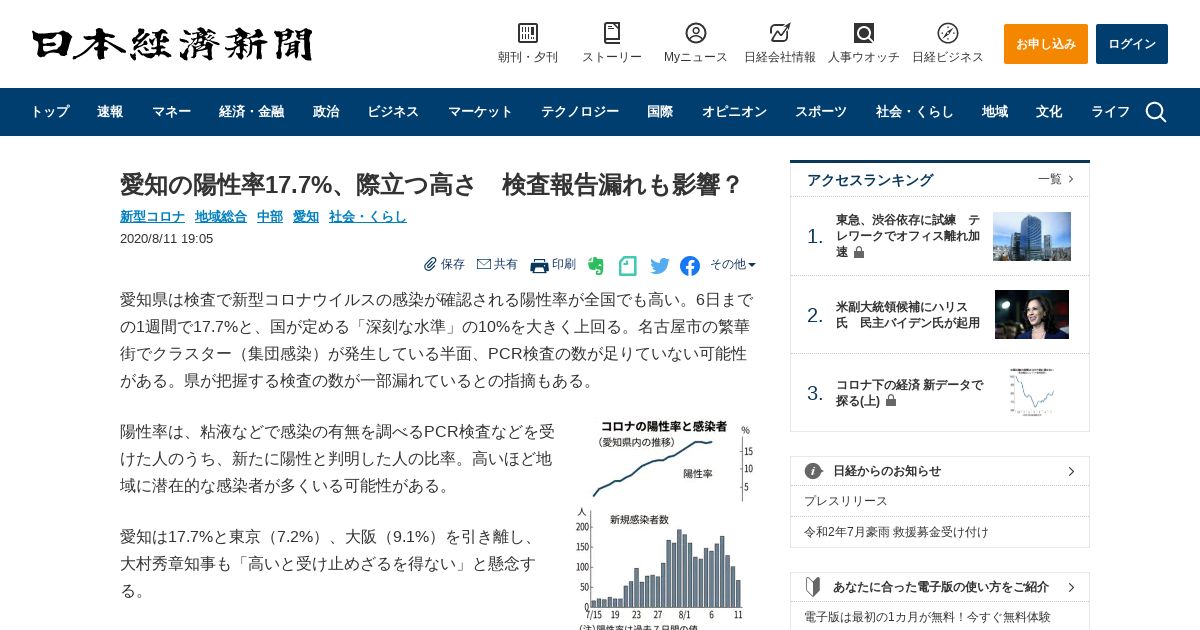
Task: Click the 日本経済新聞 logo
Action: point(172,44)
